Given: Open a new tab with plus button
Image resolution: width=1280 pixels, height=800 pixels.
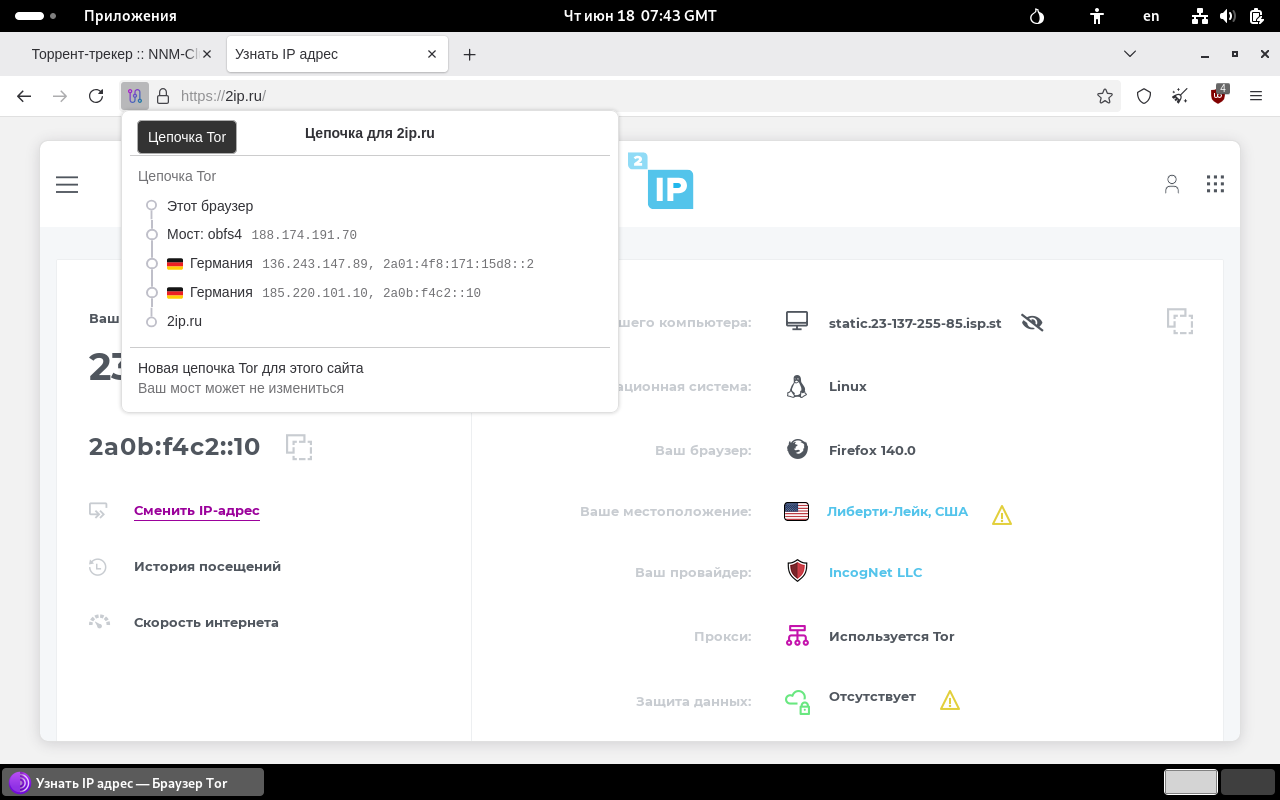Looking at the screenshot, I should click(x=469, y=54).
